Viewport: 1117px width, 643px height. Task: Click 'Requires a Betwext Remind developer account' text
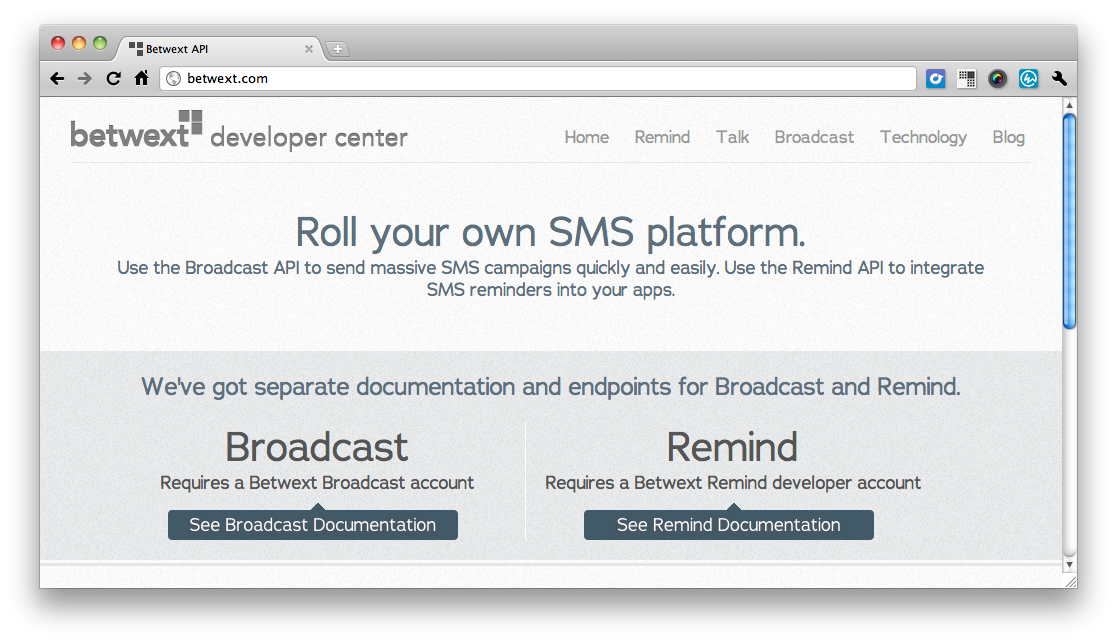click(732, 483)
